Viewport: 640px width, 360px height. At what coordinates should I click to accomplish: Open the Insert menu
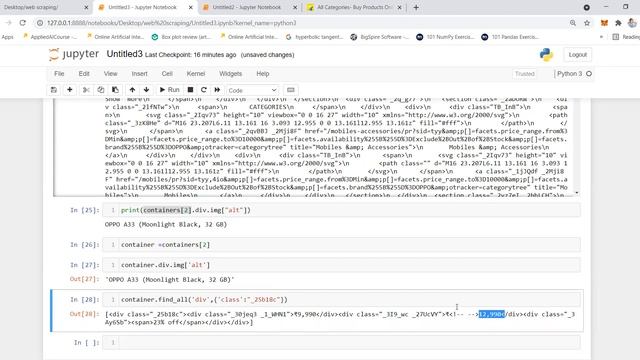point(139,73)
